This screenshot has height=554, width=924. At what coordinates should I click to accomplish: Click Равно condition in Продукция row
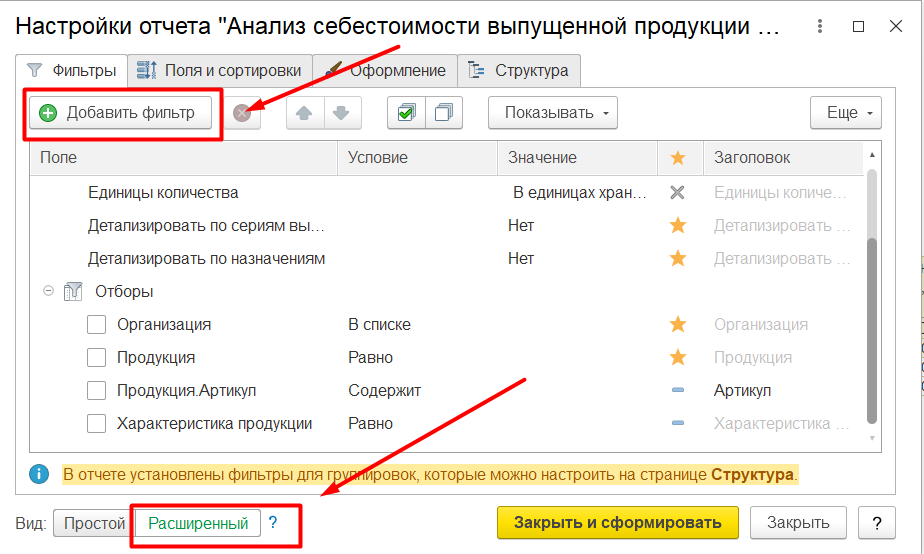pos(371,358)
